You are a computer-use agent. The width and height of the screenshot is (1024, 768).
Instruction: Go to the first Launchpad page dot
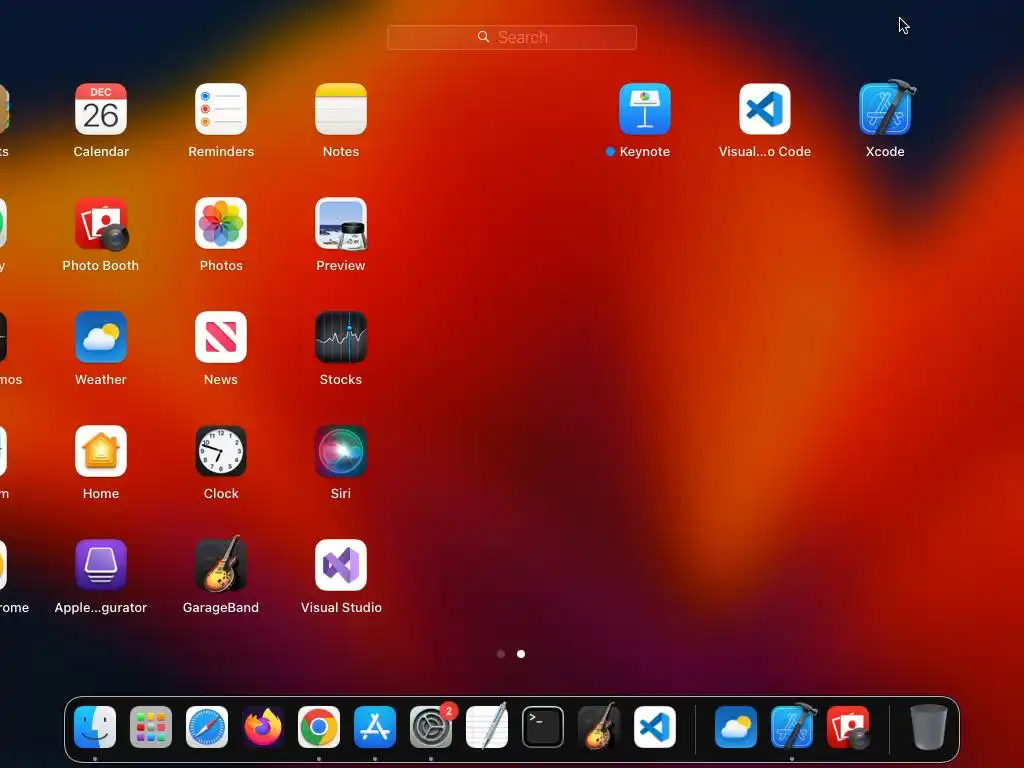tap(501, 654)
